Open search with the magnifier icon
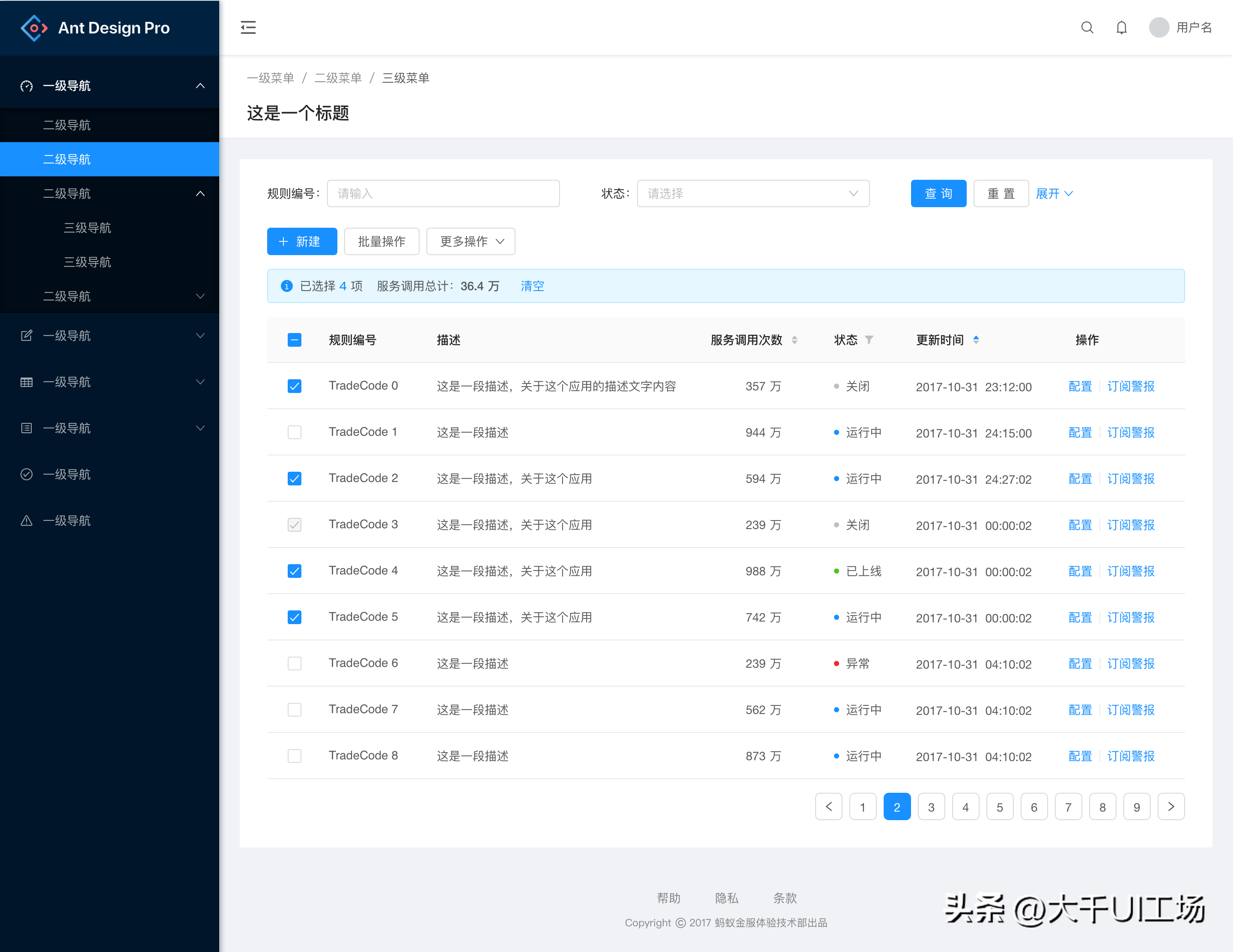1233x952 pixels. (1087, 27)
